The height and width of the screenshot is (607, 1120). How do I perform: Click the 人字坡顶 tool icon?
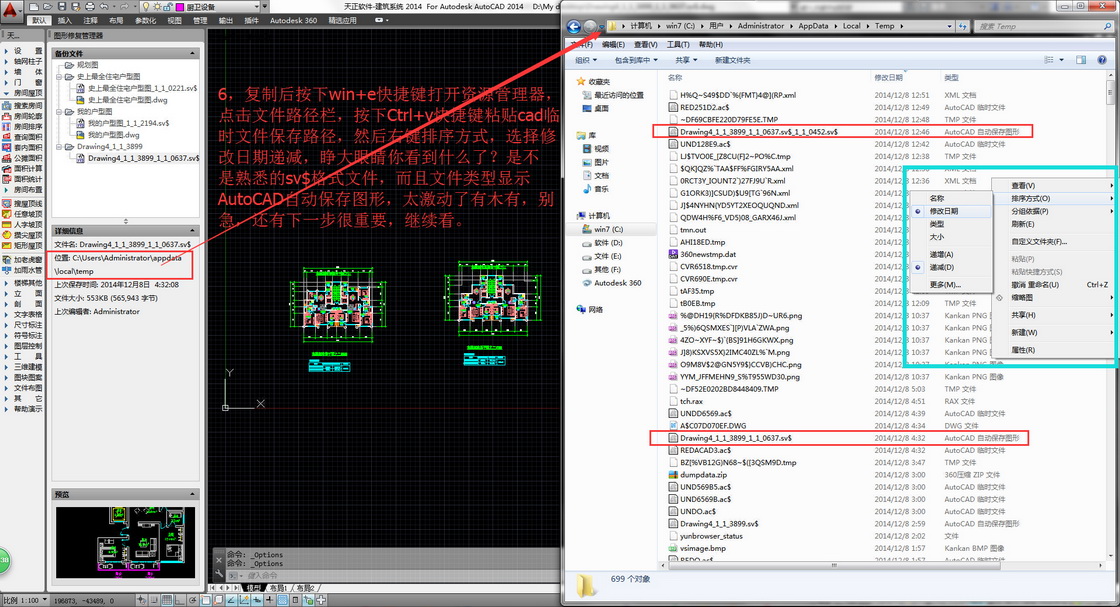(7, 224)
